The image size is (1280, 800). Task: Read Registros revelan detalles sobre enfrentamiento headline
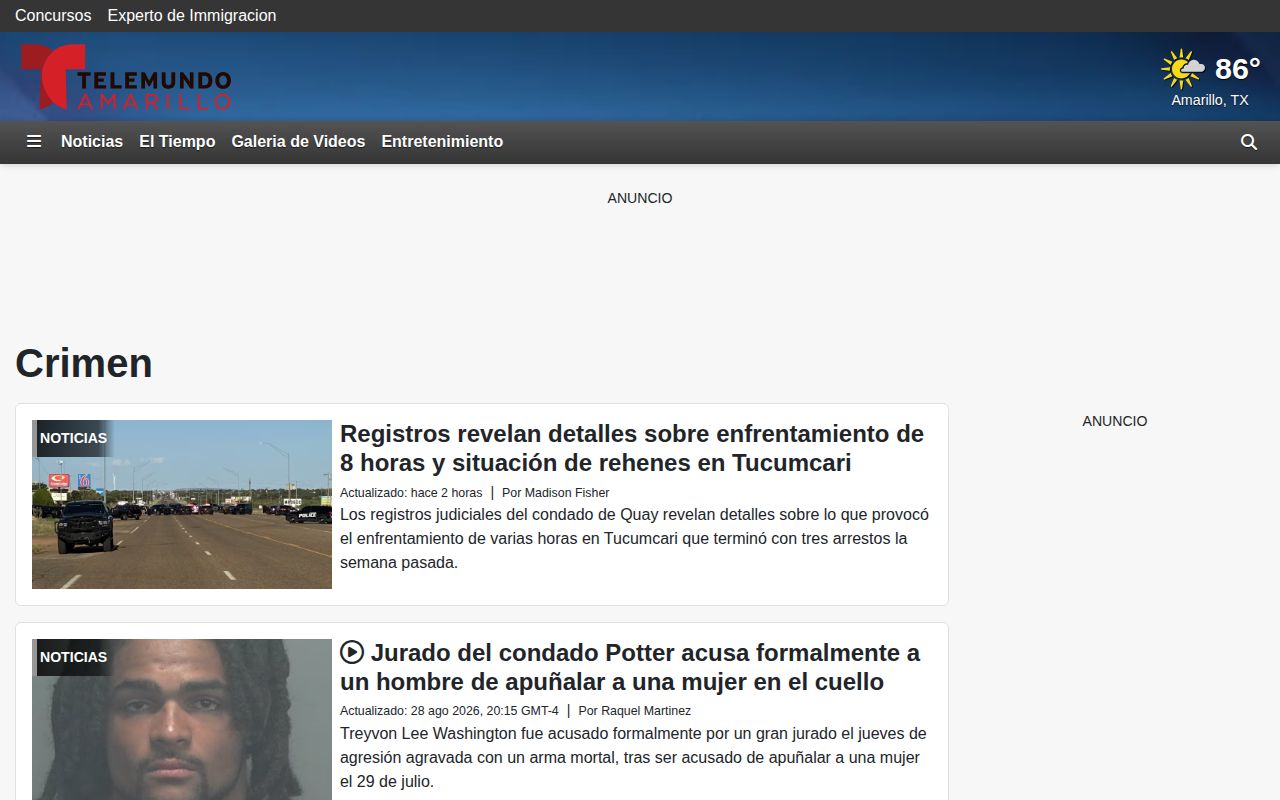tap(632, 448)
